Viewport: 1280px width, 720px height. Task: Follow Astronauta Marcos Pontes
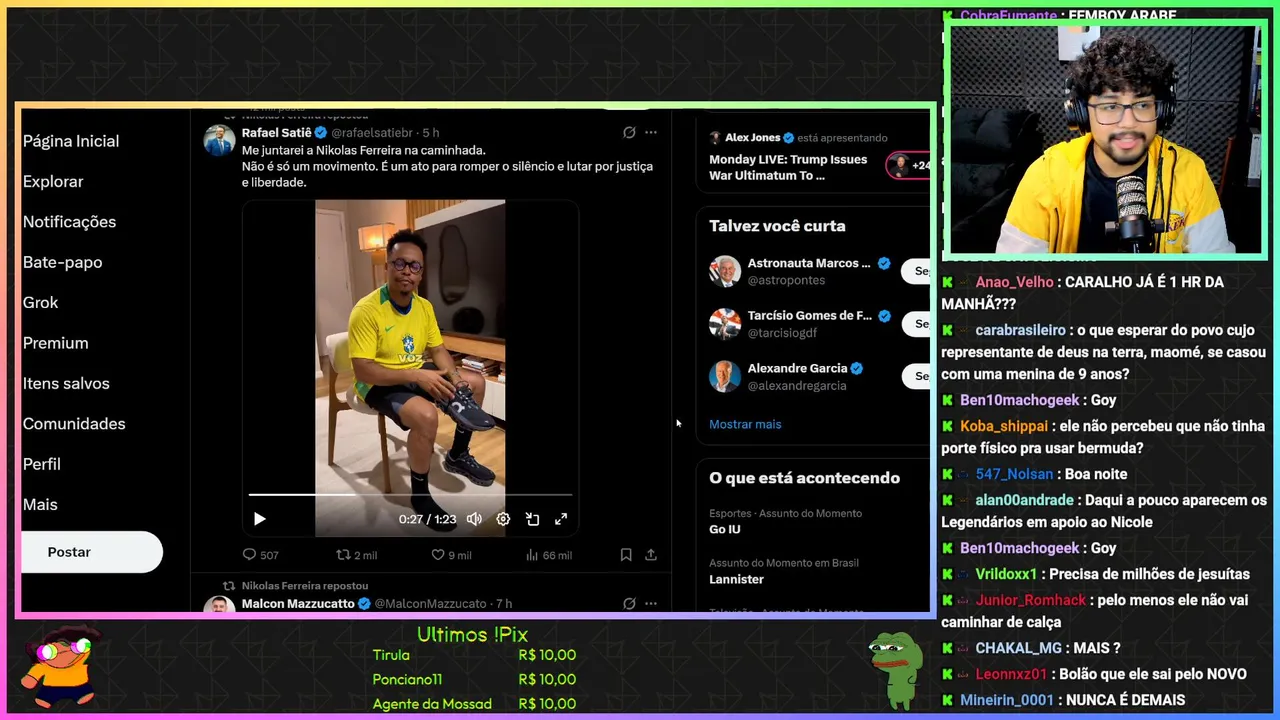coord(917,271)
